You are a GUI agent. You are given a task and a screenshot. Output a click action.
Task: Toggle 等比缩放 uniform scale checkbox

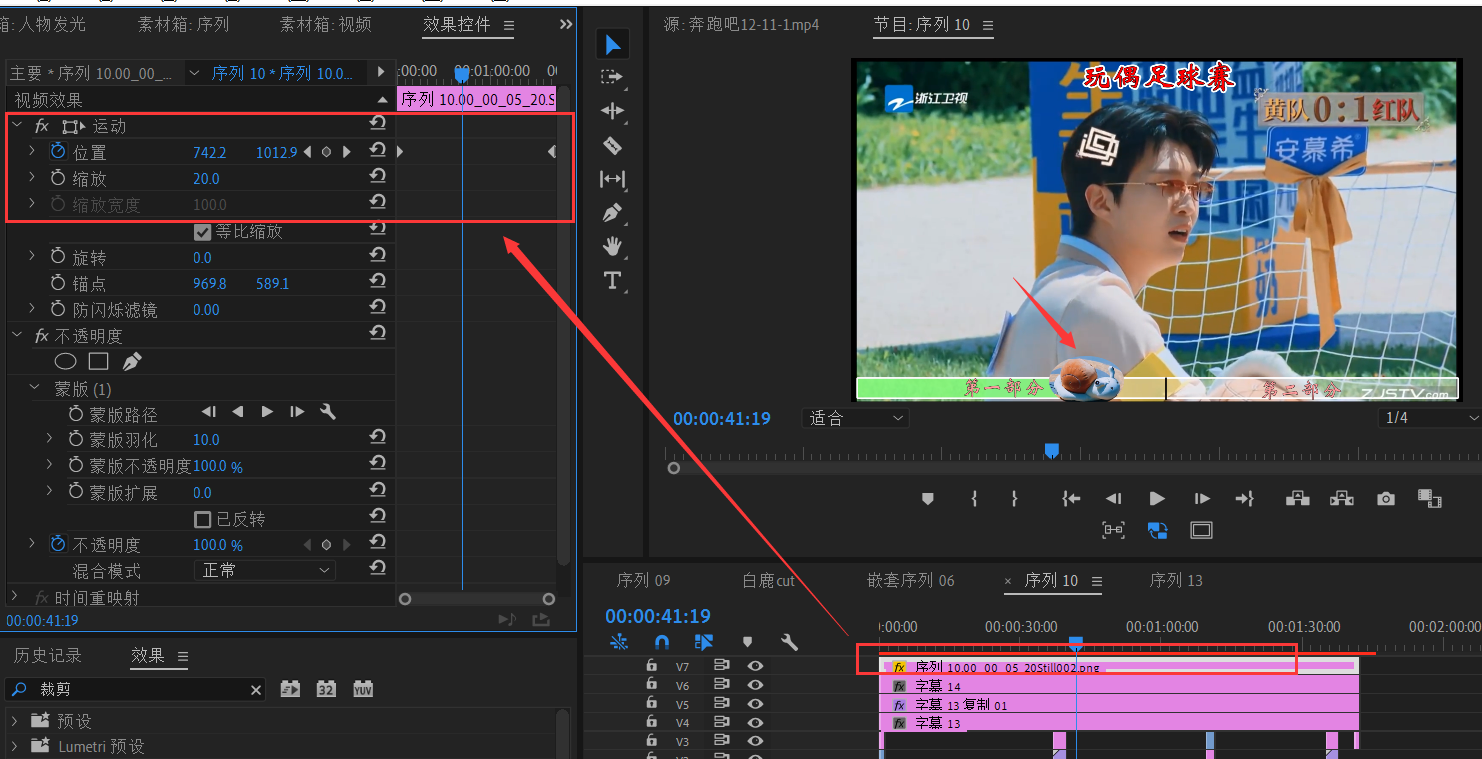point(202,231)
